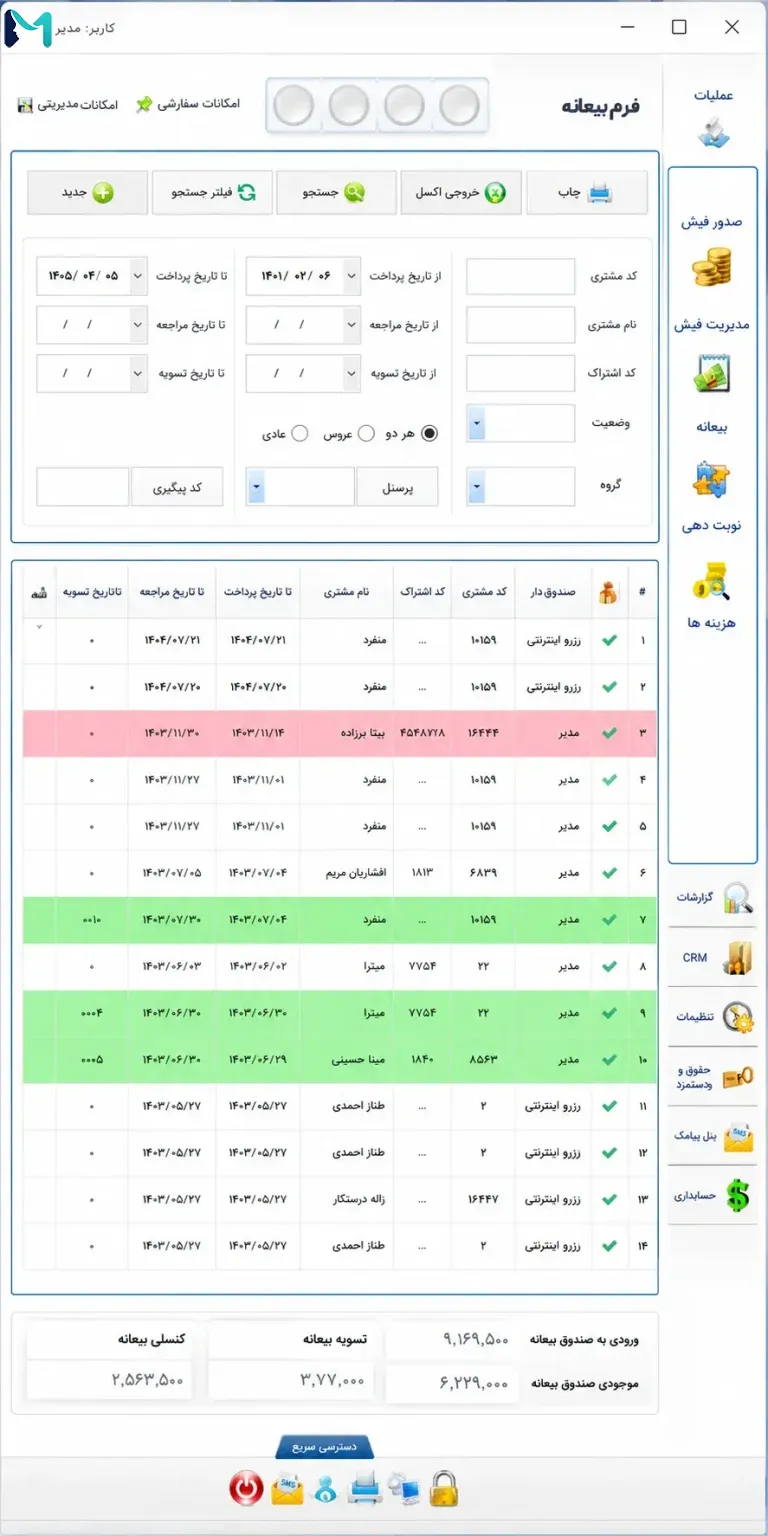Open the CRM module icon
Screen dimensions: 768x1536
pos(739,957)
